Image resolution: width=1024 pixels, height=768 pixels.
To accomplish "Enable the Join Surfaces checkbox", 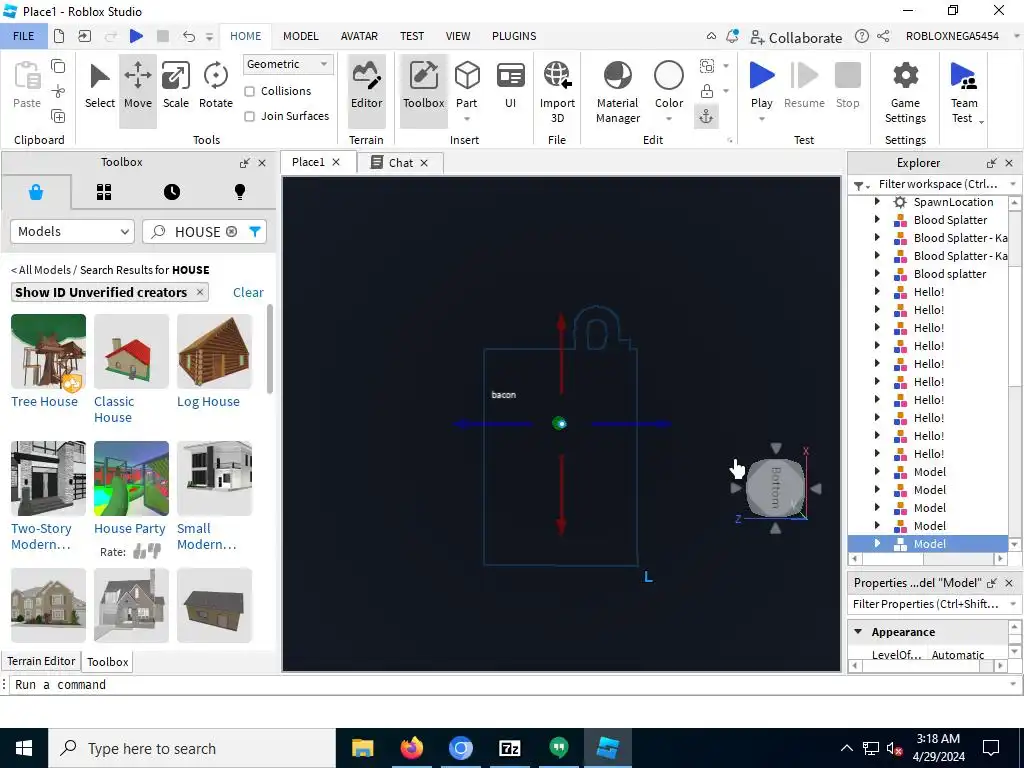I will 249,116.
